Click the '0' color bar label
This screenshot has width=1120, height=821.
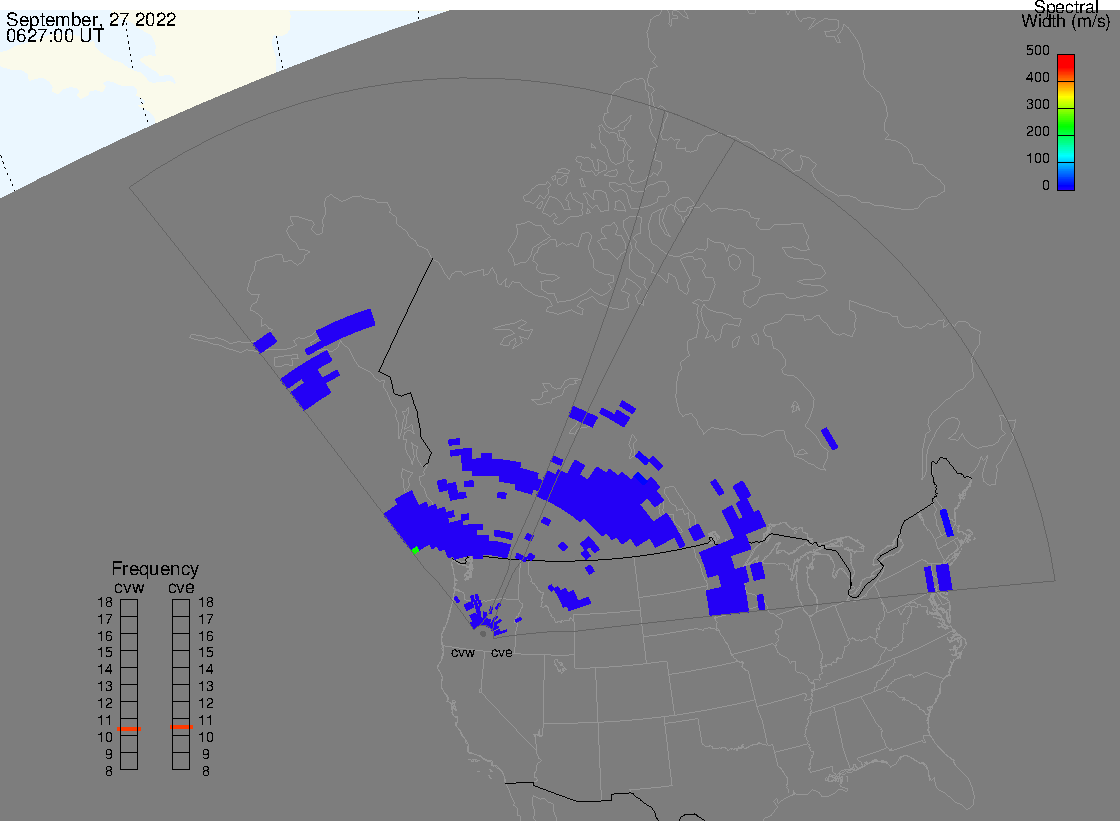[1046, 186]
